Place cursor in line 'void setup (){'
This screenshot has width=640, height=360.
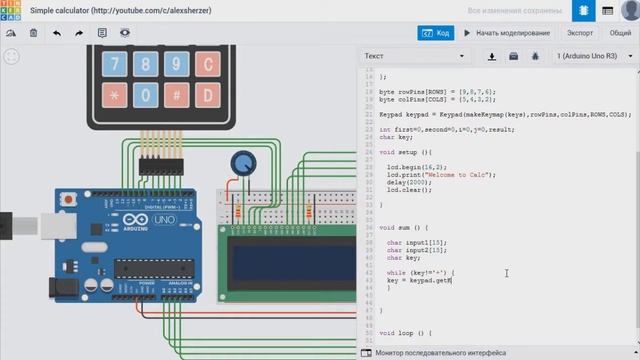coord(405,152)
